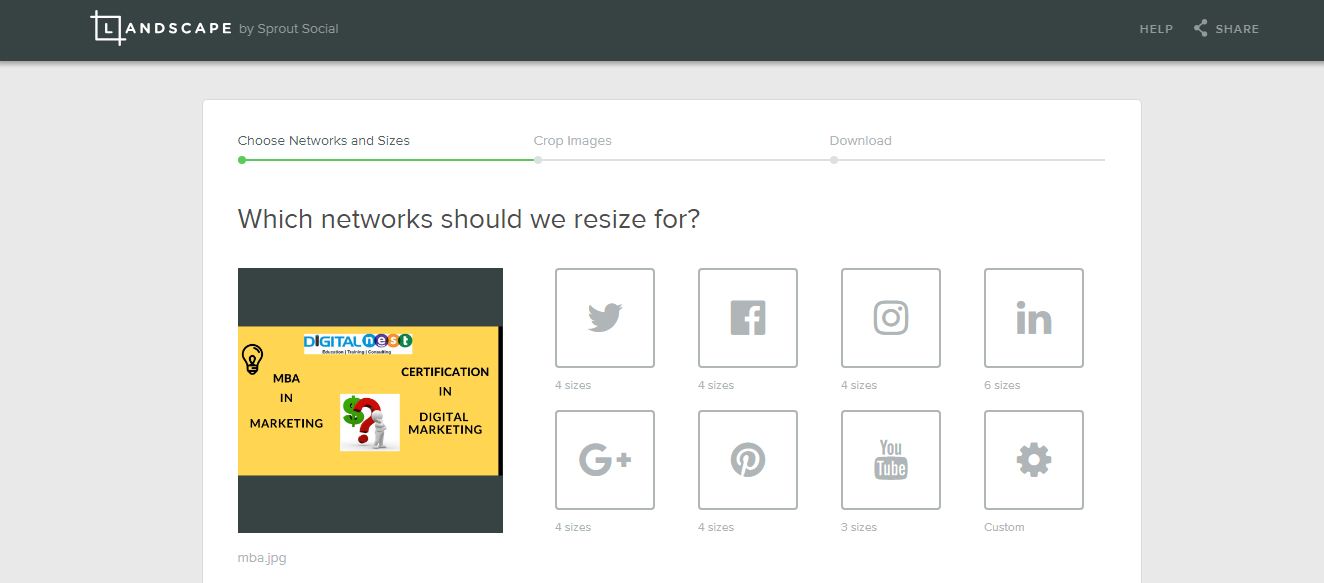Viewport: 1324px width, 583px height.
Task: Click the Download progress dot
Action: point(834,160)
